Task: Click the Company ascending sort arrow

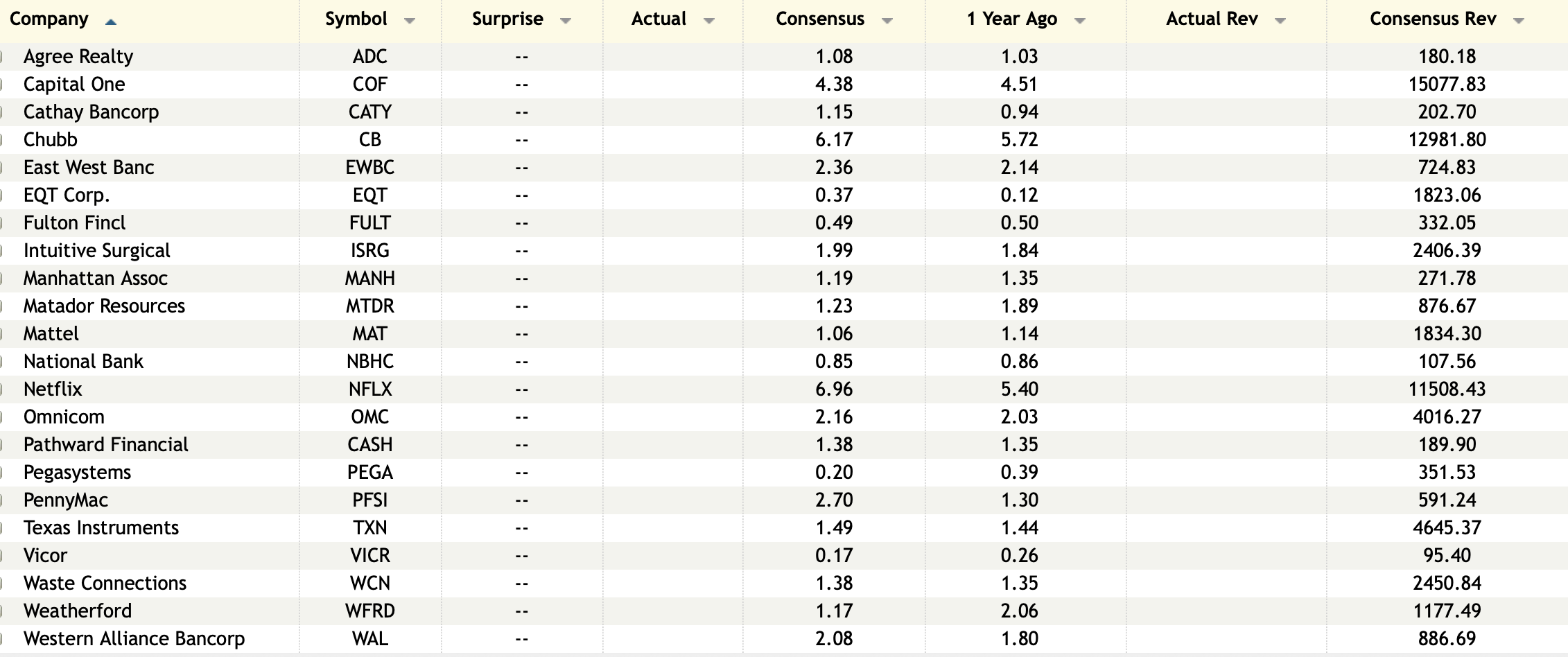Action: (111, 21)
